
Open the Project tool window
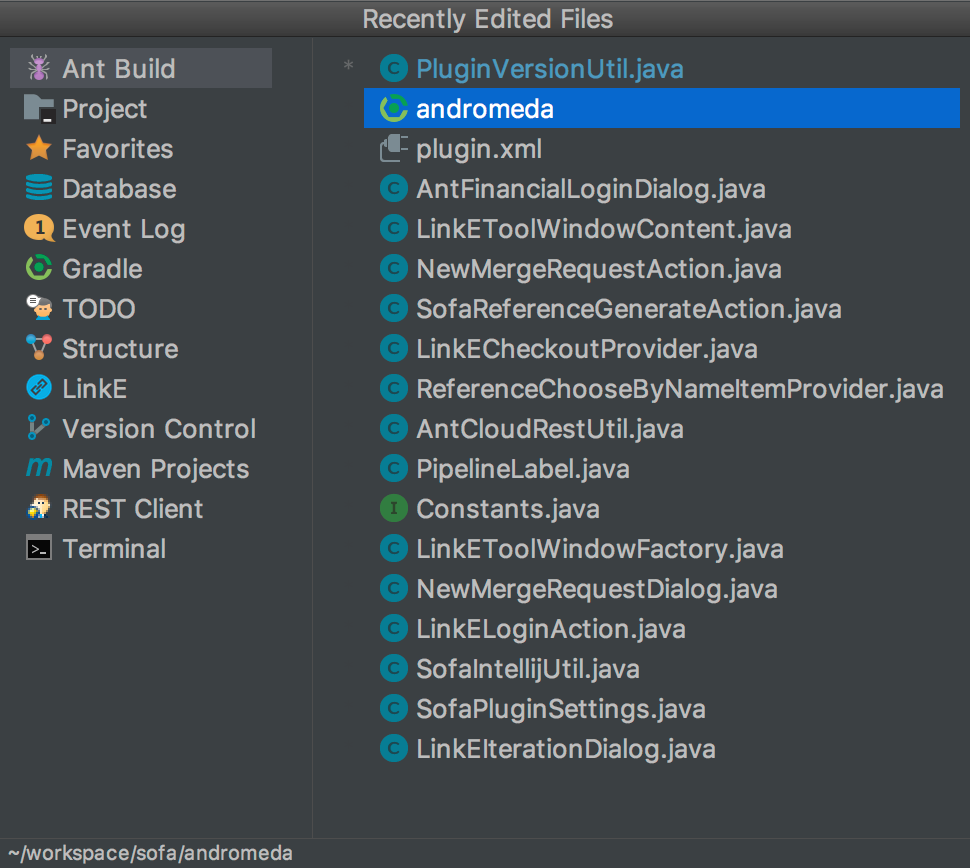[141, 108]
